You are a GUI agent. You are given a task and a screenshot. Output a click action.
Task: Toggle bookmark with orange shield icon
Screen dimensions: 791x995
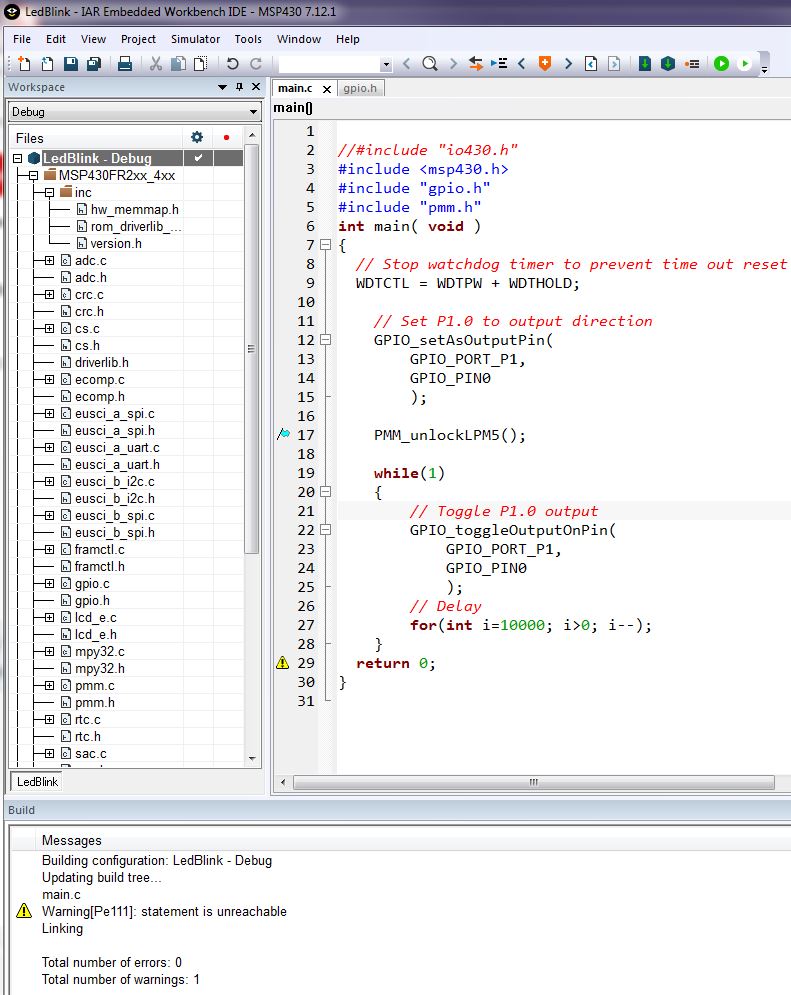[x=545, y=63]
